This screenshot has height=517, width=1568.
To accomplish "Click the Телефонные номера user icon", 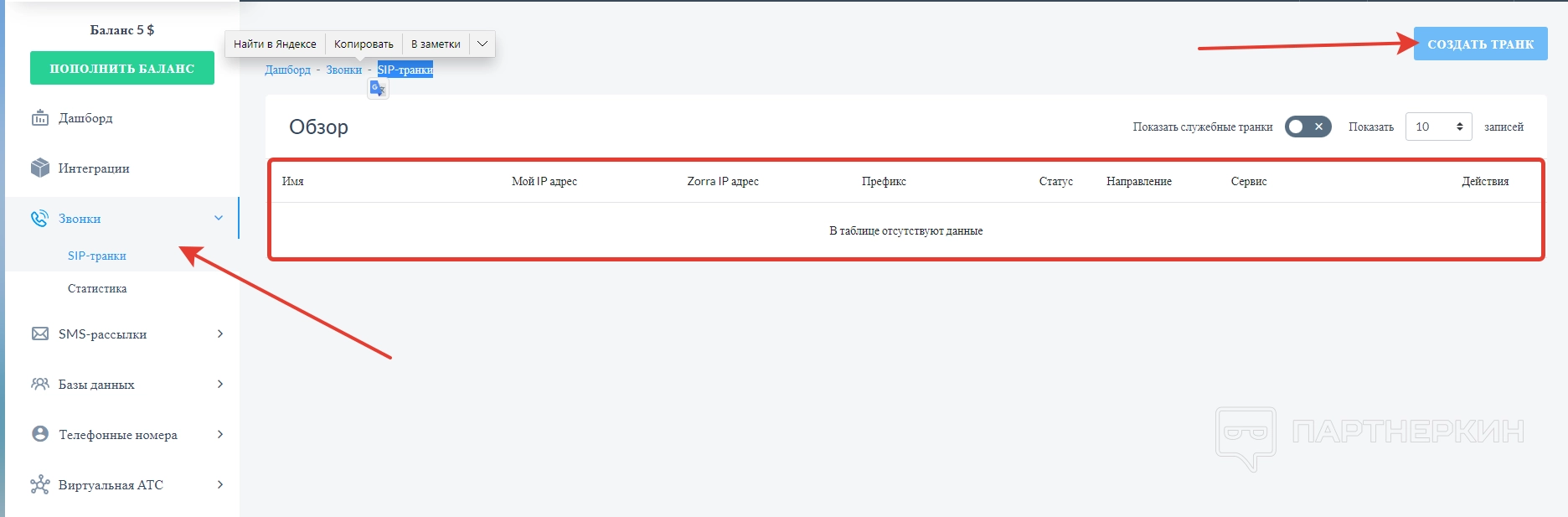I will [x=39, y=434].
